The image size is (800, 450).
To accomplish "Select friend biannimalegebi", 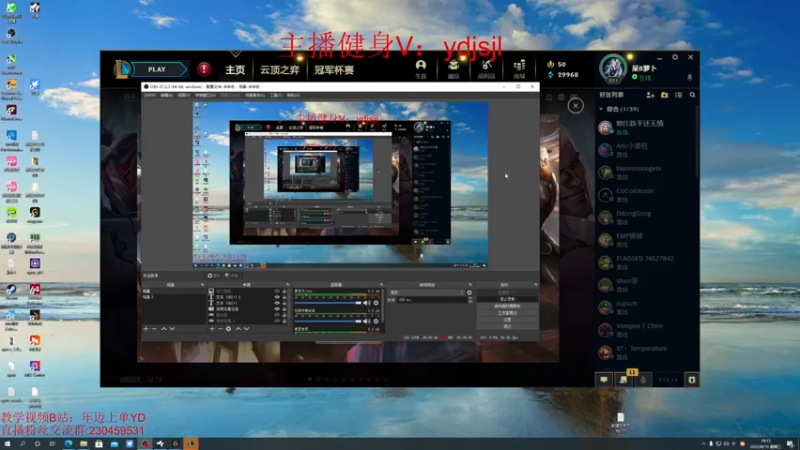I will pos(646,172).
